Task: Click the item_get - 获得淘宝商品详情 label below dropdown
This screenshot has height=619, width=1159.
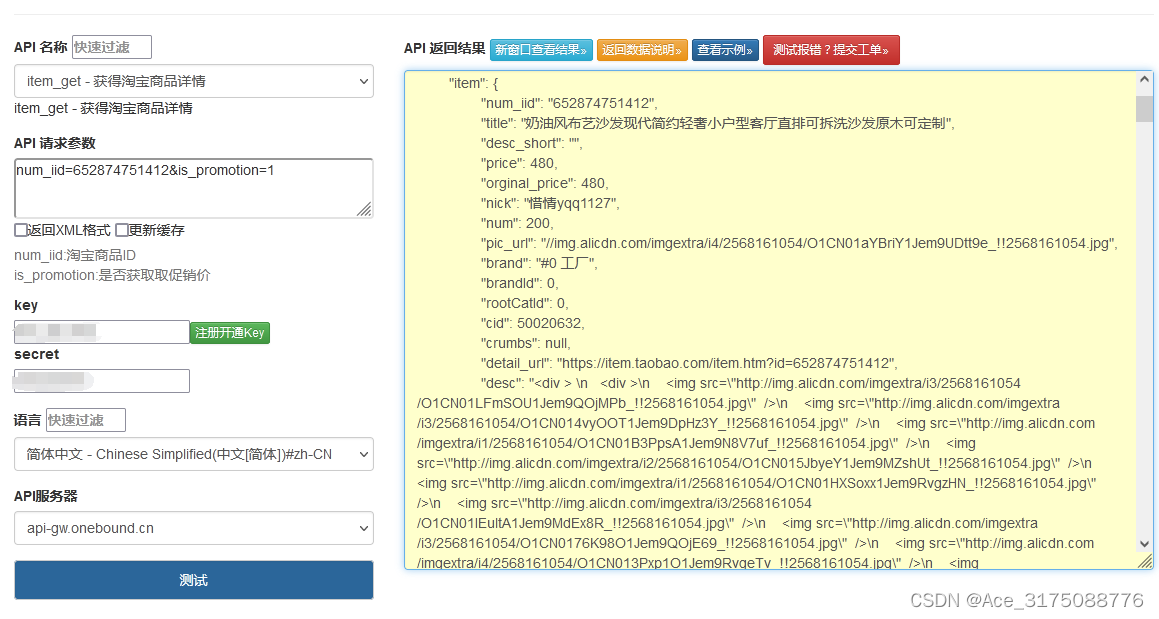Action: [x=103, y=108]
